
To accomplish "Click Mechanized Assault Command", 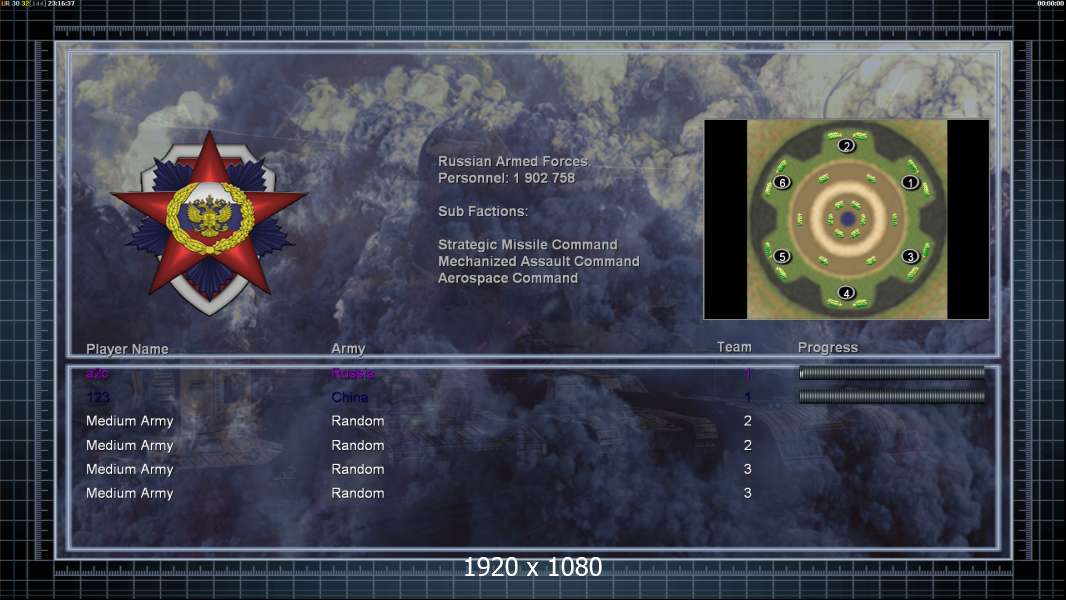I will (538, 262).
